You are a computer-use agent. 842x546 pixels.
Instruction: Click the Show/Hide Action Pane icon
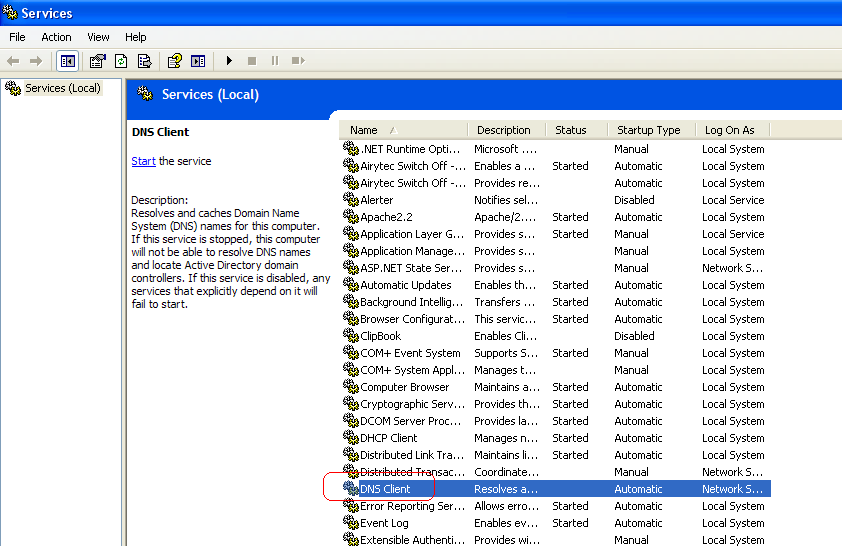point(198,61)
